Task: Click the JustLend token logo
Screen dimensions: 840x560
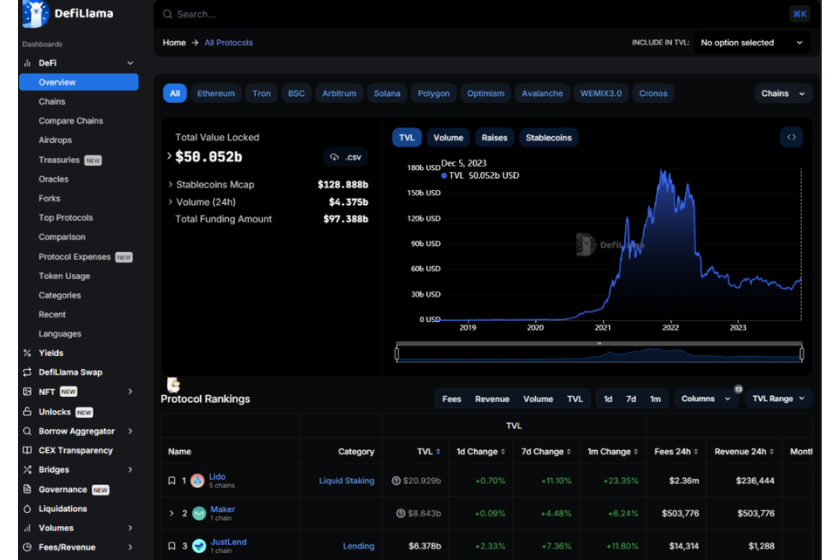Action: pyautogui.click(x=199, y=546)
